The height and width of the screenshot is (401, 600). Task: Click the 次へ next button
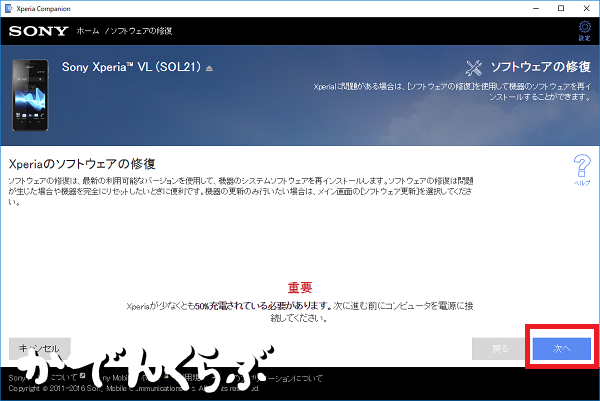(x=562, y=348)
